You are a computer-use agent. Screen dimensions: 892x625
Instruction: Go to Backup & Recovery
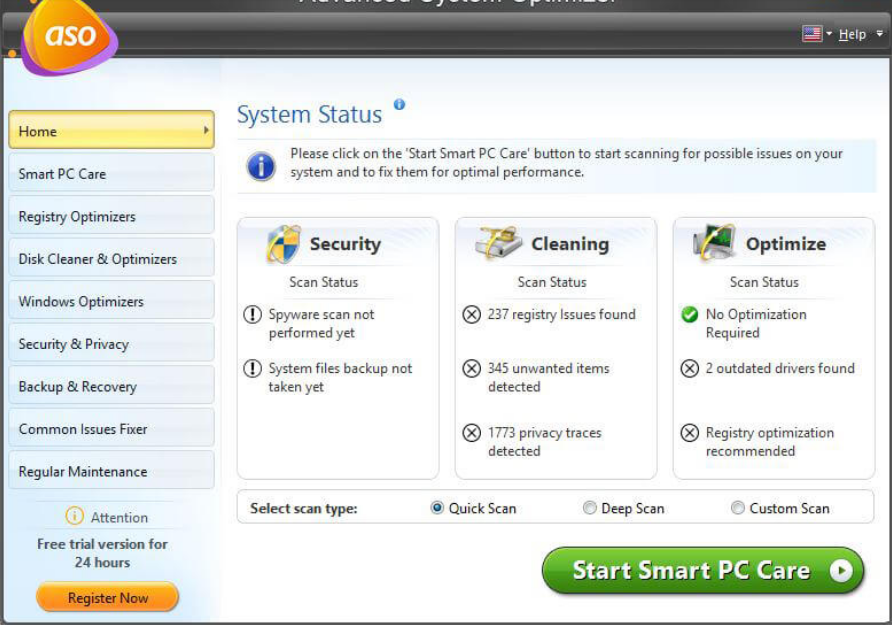click(x=112, y=386)
